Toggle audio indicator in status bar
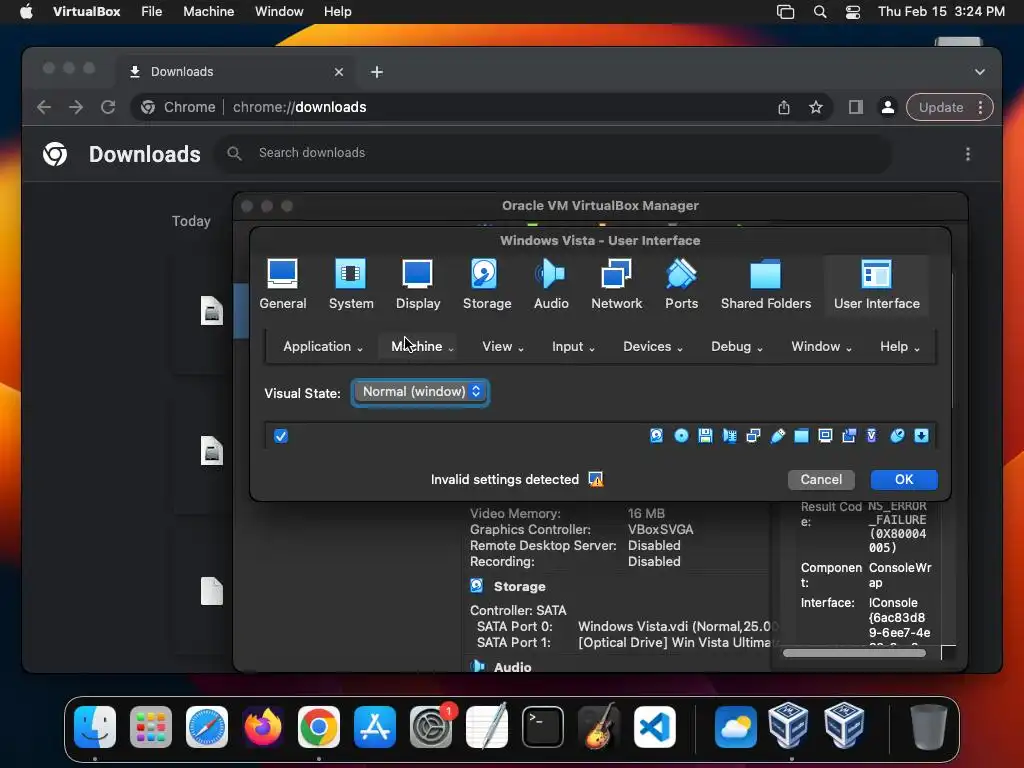This screenshot has width=1024, height=768. point(729,436)
